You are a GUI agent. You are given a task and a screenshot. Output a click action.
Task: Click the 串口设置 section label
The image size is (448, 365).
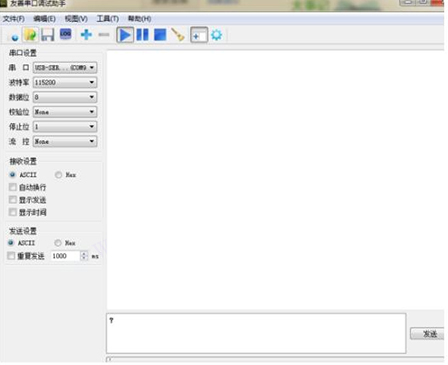(23, 53)
